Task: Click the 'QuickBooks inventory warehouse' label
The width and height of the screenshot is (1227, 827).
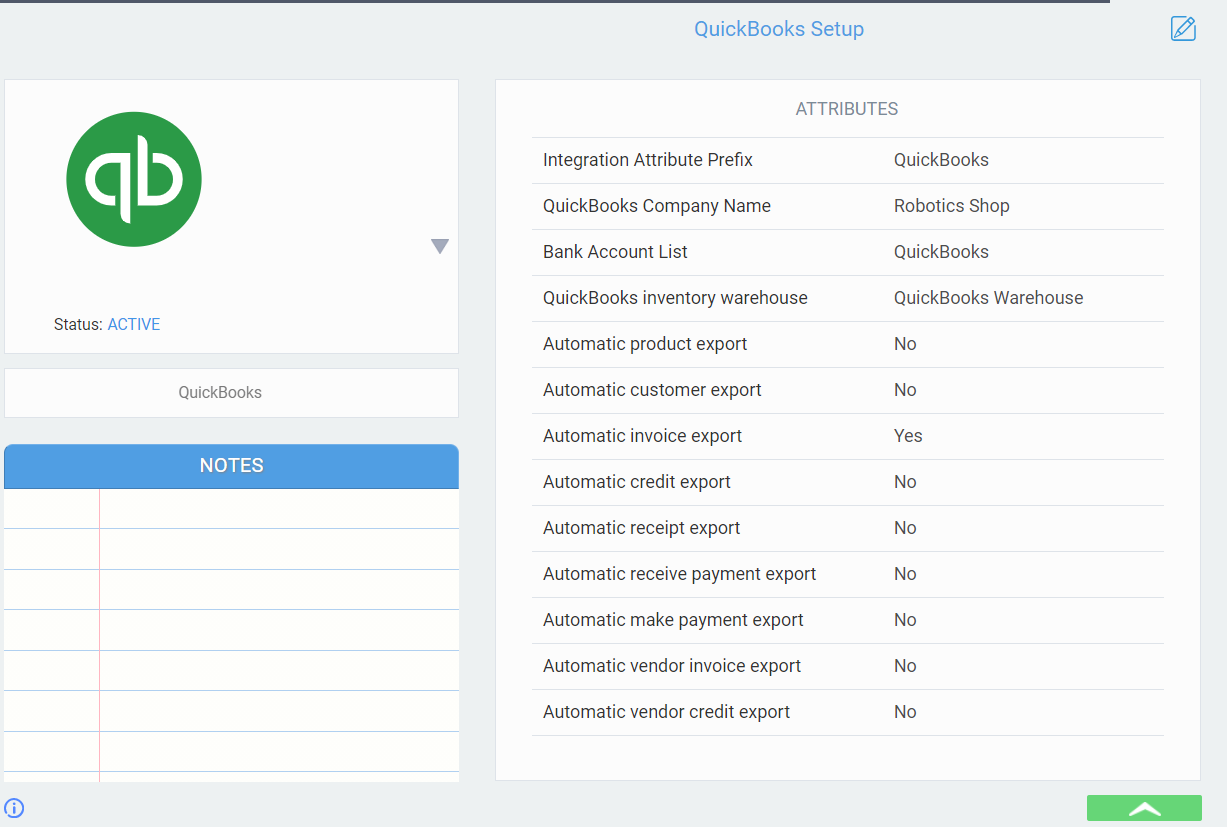Action: tap(675, 298)
